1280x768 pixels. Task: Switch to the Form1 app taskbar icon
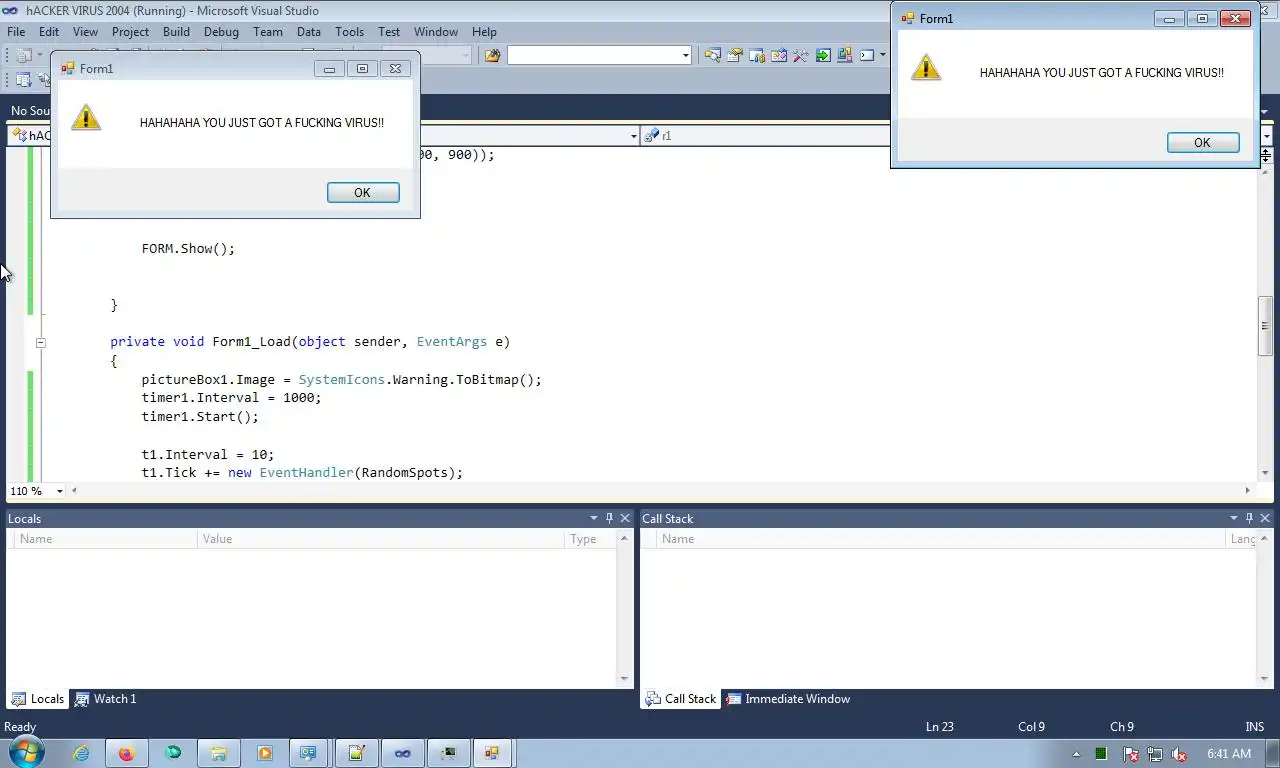coord(492,753)
